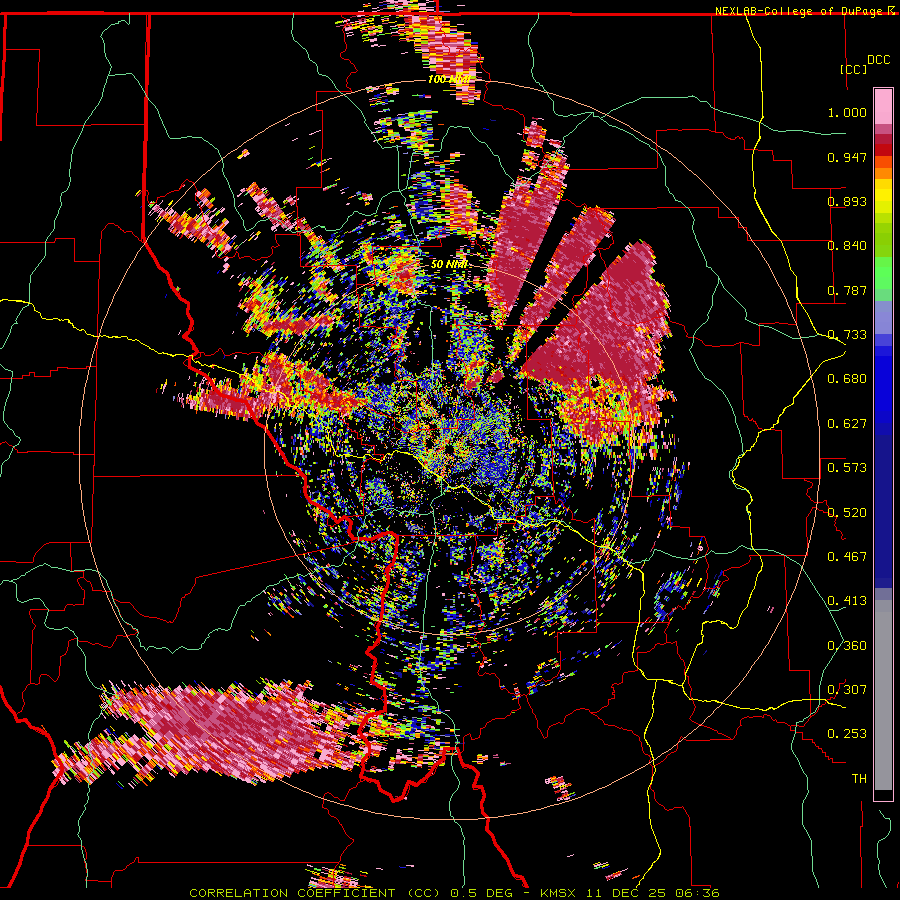Viewport: 900px width, 900px height.
Task: Select the 0.573 color scale value
Action: (x=847, y=468)
